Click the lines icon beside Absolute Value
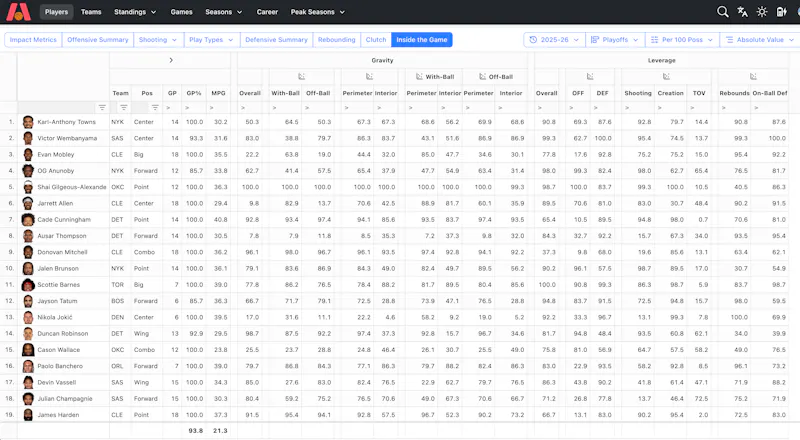The height and width of the screenshot is (440, 800). coord(730,40)
